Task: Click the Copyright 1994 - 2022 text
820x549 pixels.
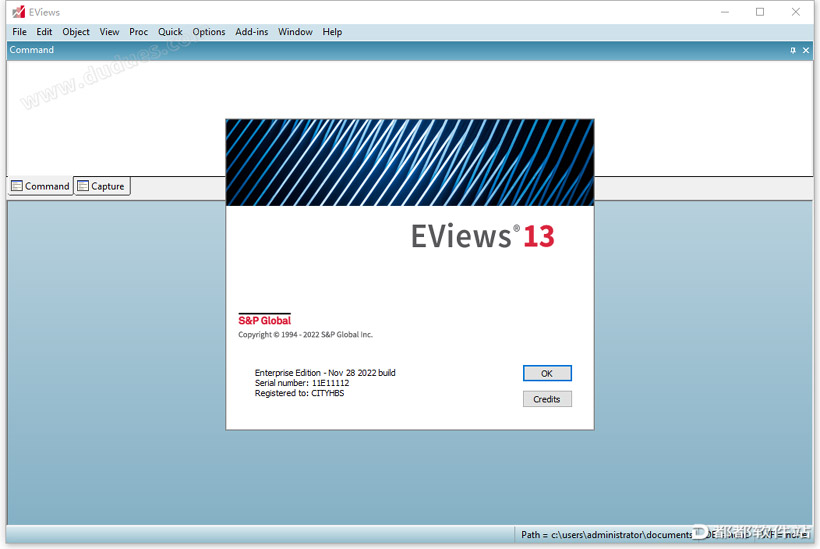Action: pos(305,335)
